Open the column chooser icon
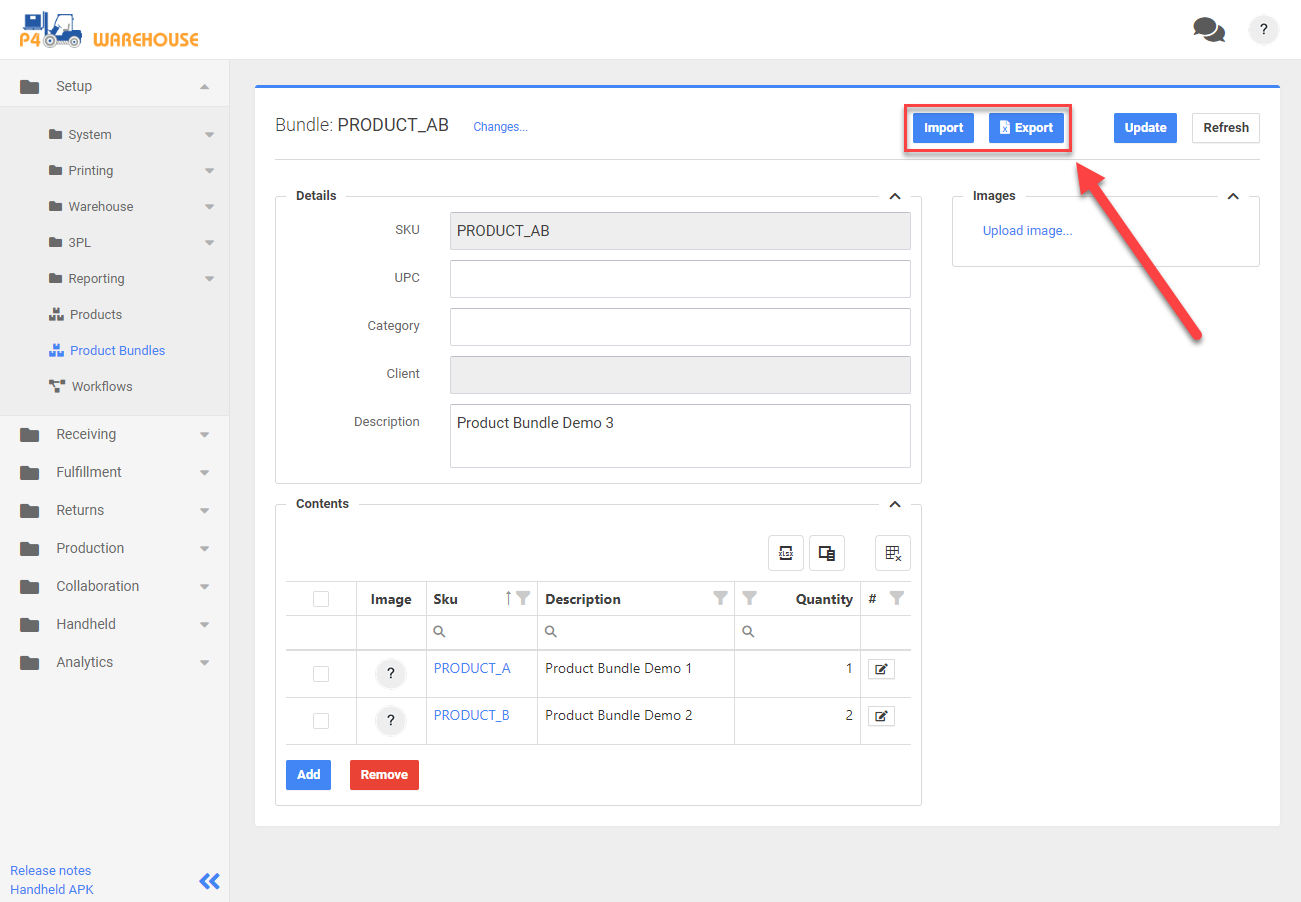 point(827,553)
